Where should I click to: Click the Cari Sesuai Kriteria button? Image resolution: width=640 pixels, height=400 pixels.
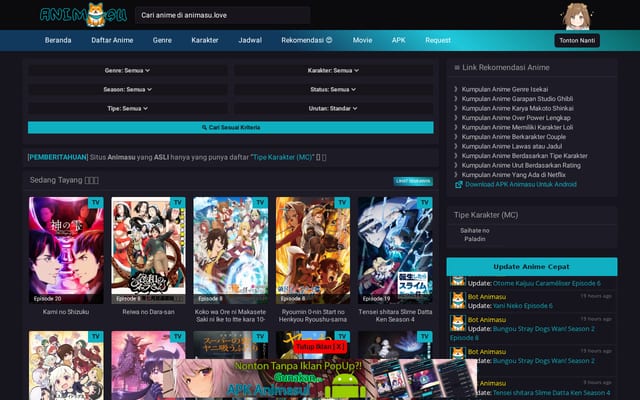point(231,127)
